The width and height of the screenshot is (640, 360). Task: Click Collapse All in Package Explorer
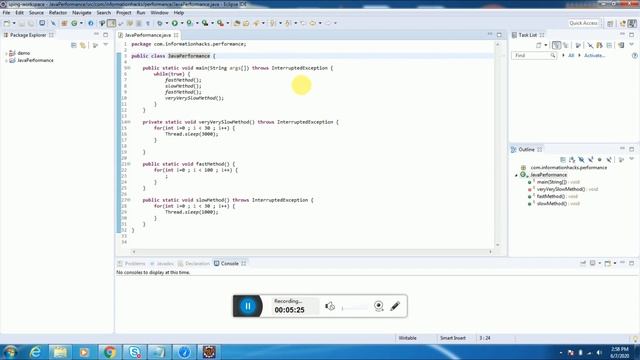coord(74,45)
